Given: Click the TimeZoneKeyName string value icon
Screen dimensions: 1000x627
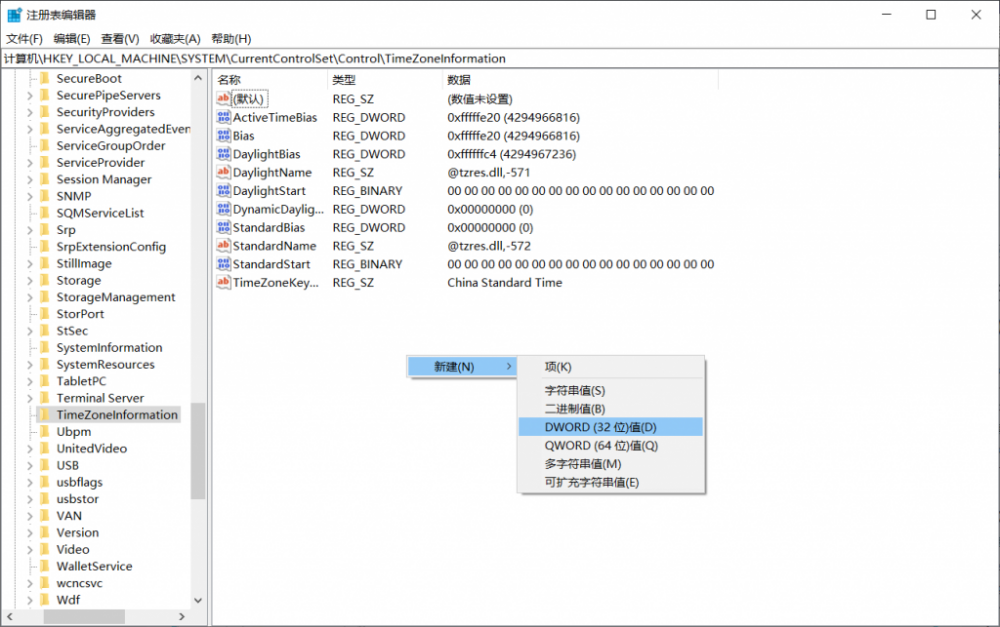Looking at the screenshot, I should [224, 283].
